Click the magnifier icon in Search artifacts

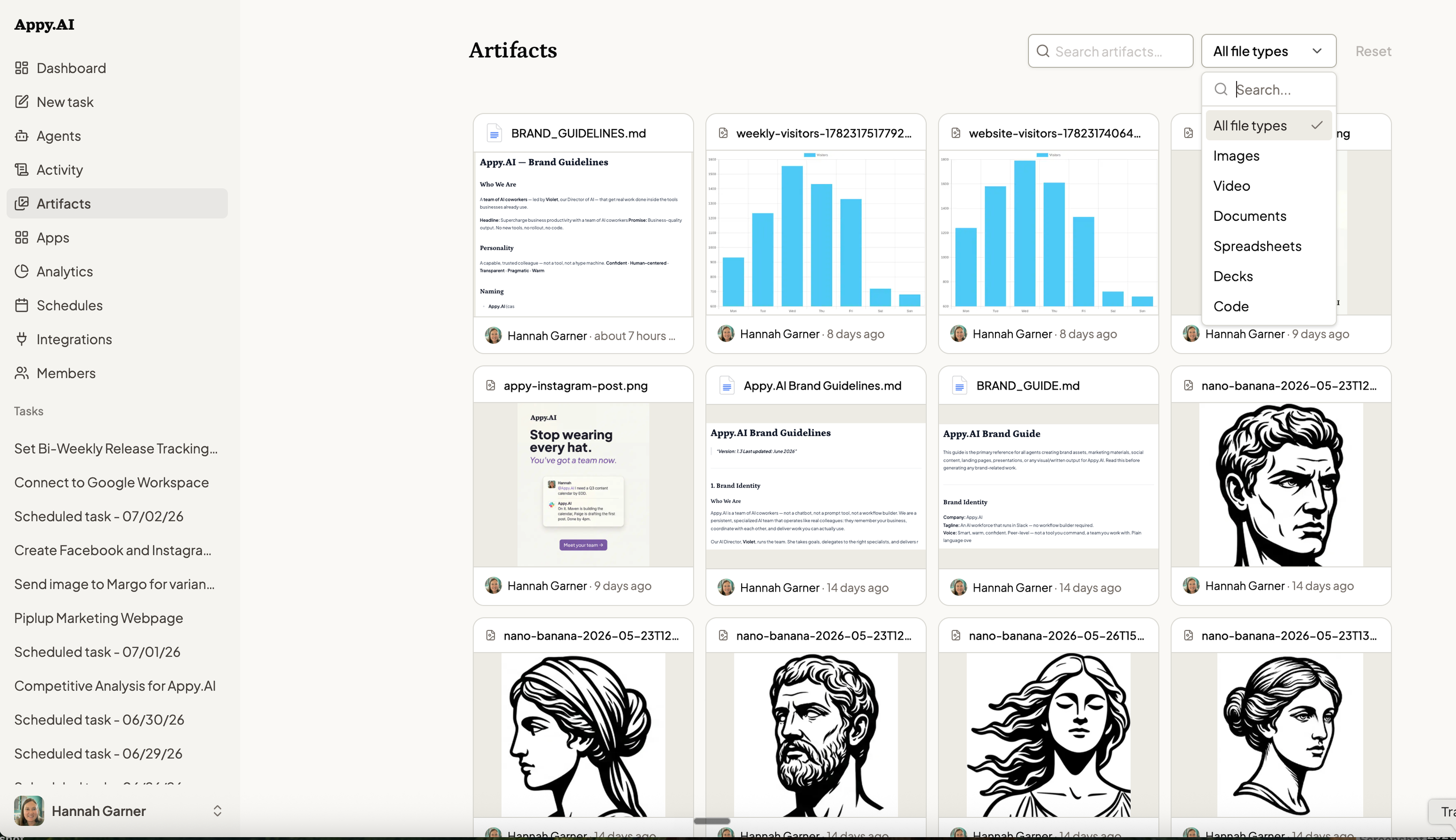point(1043,51)
